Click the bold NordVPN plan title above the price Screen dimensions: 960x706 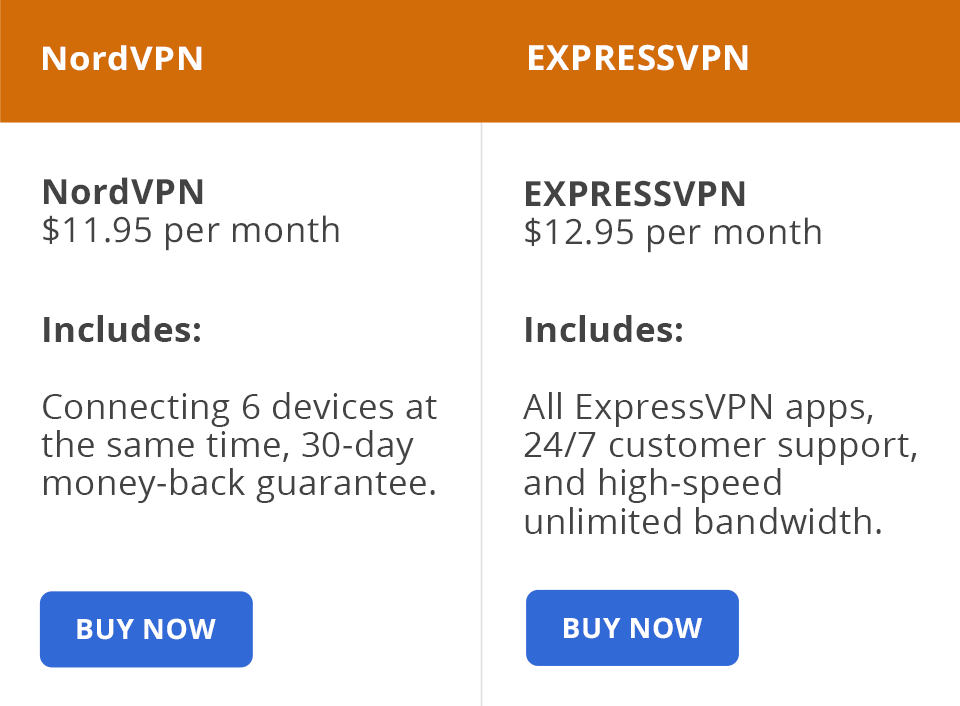click(122, 192)
